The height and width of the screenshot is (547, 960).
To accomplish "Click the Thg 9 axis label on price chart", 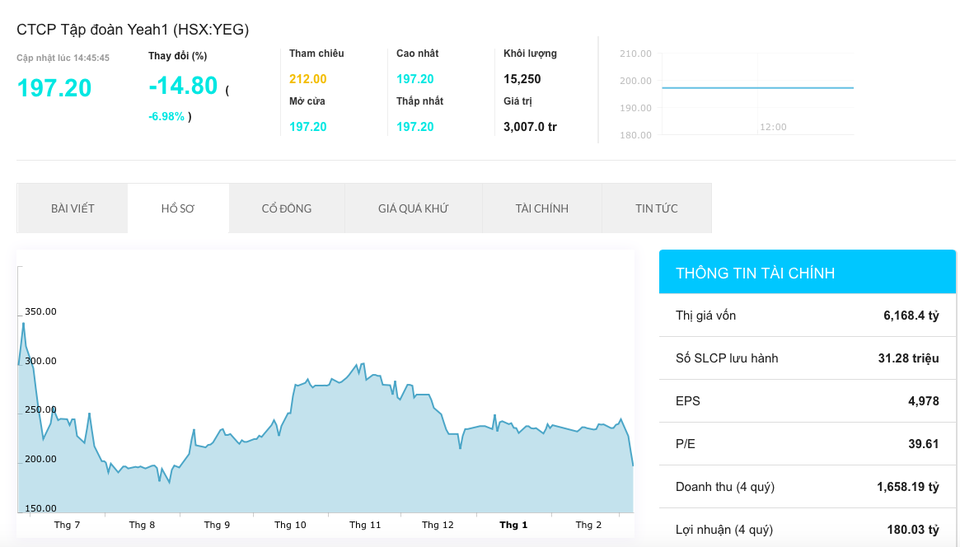I will tap(217, 525).
